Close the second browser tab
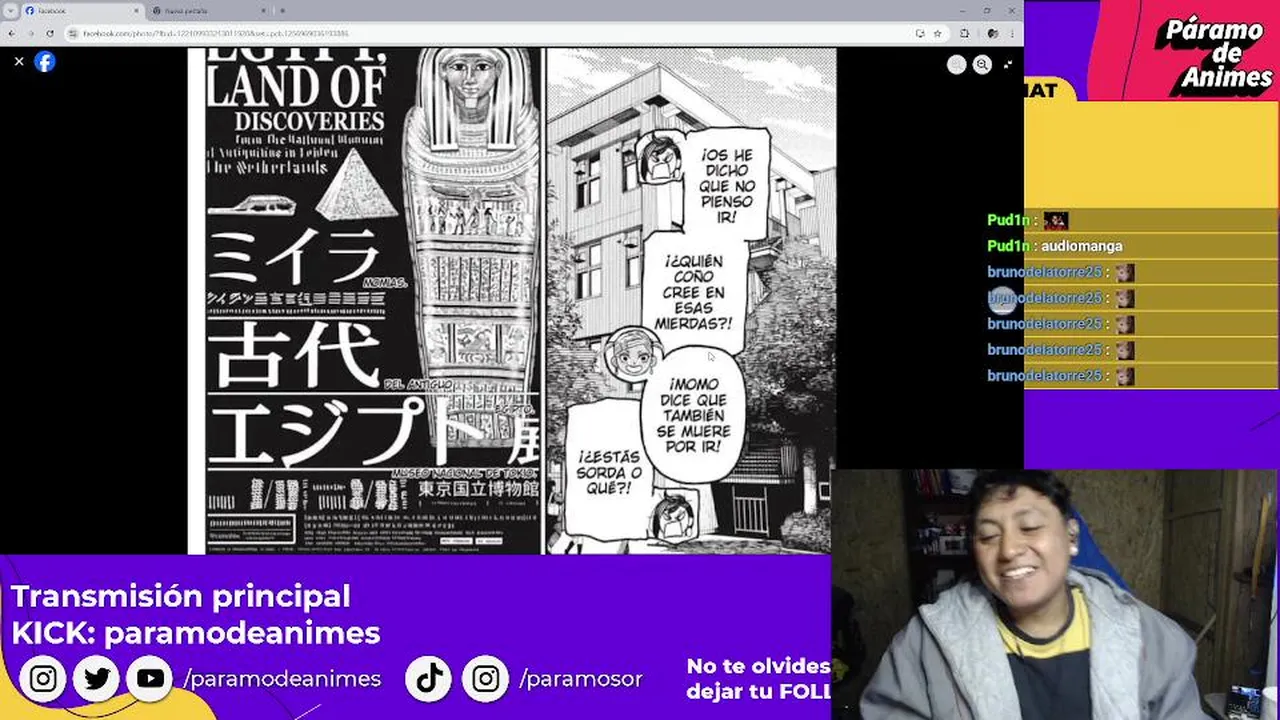The width and height of the screenshot is (1280, 720). coord(264,10)
